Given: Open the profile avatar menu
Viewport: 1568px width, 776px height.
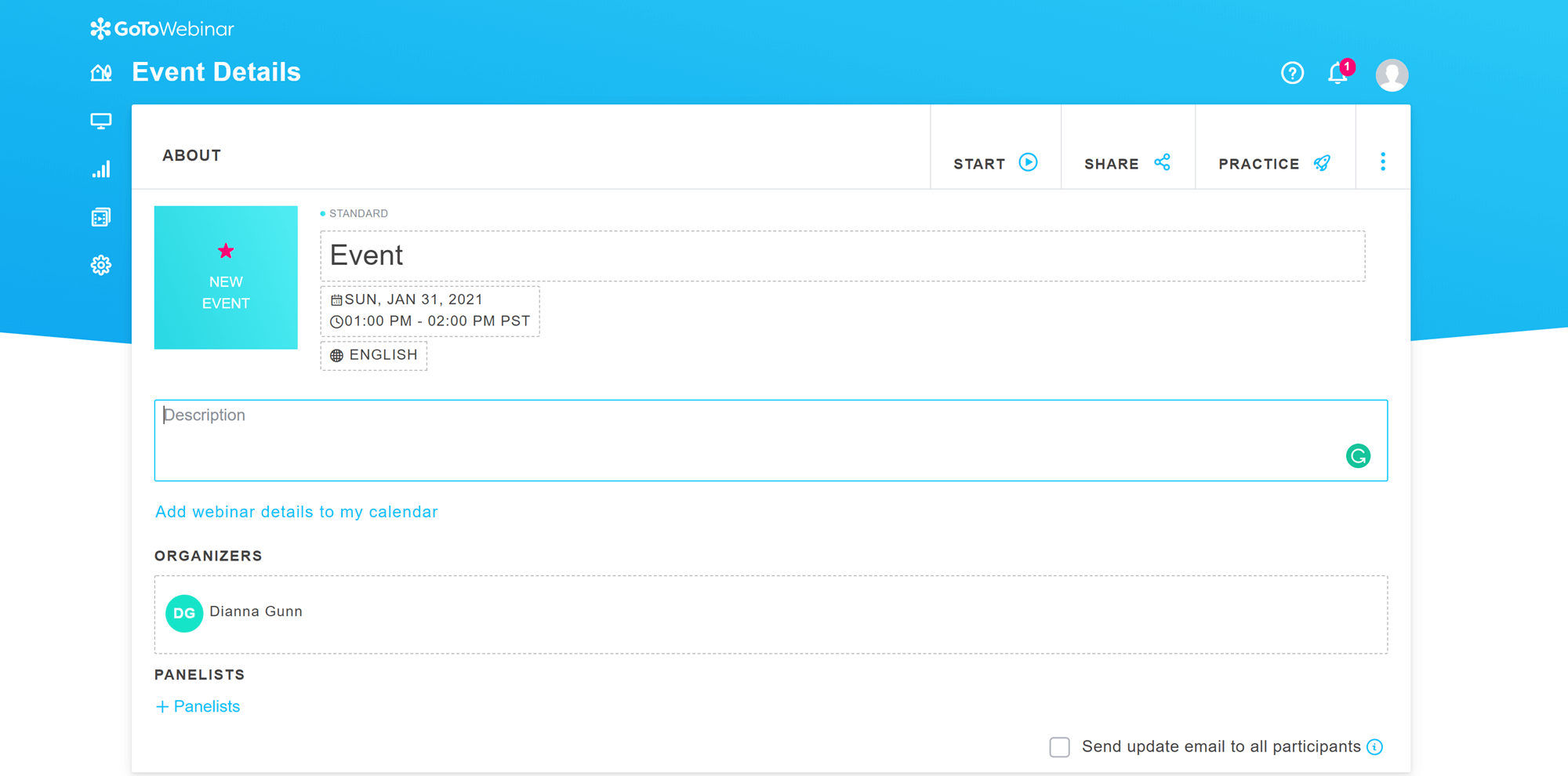Looking at the screenshot, I should 1392,75.
